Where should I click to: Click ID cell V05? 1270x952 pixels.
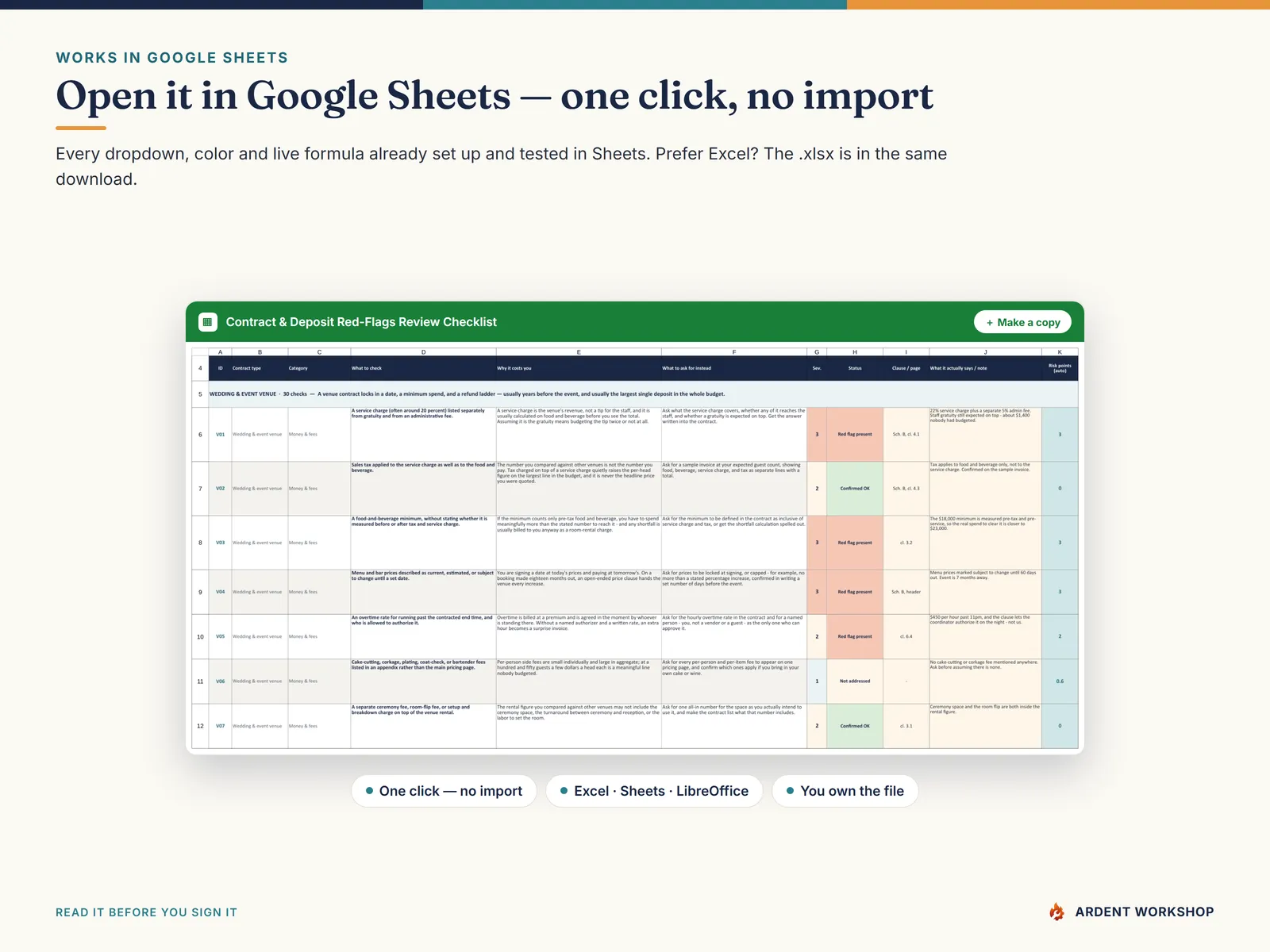click(220, 636)
